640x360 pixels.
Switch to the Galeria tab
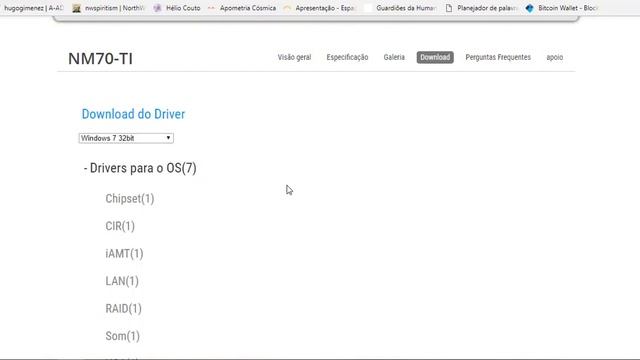point(394,58)
